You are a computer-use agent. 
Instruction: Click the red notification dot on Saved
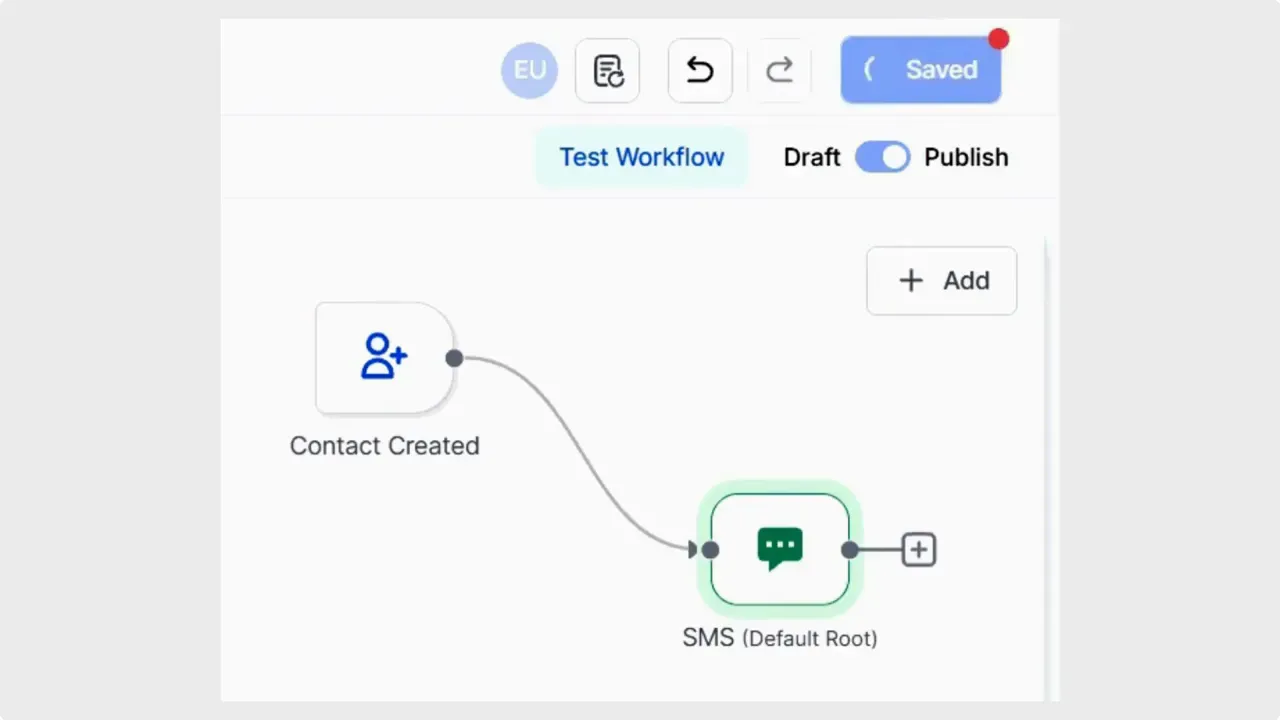998,38
